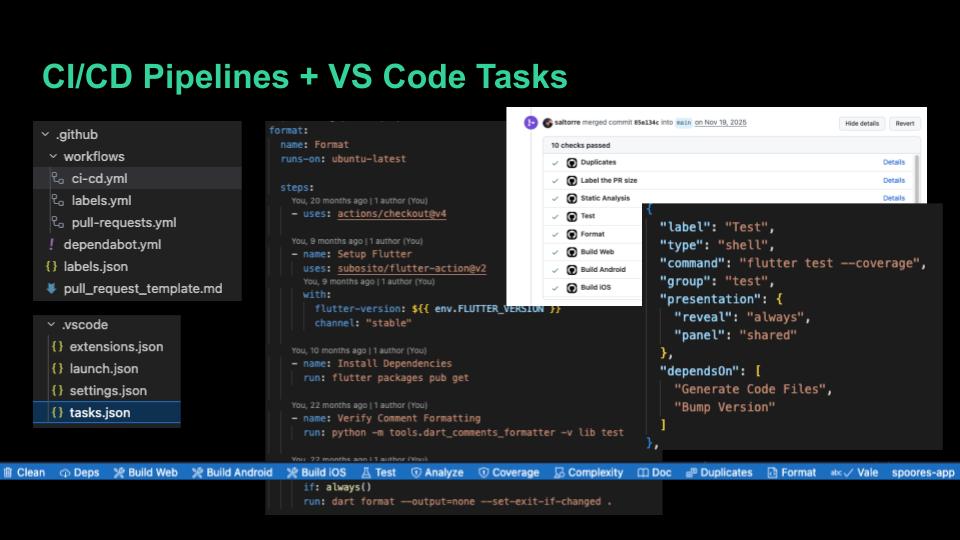This screenshot has height=540, width=960.
Task: Click the Test check row name
Action: click(588, 216)
